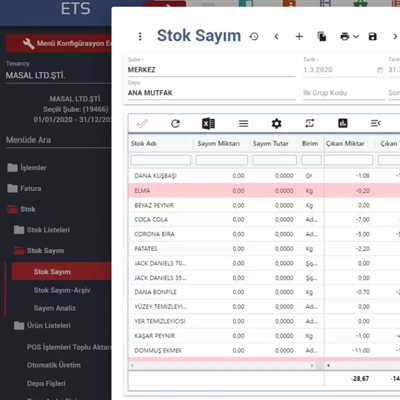Open the grid hamburger lines icon
400x400 pixels.
tap(244, 124)
